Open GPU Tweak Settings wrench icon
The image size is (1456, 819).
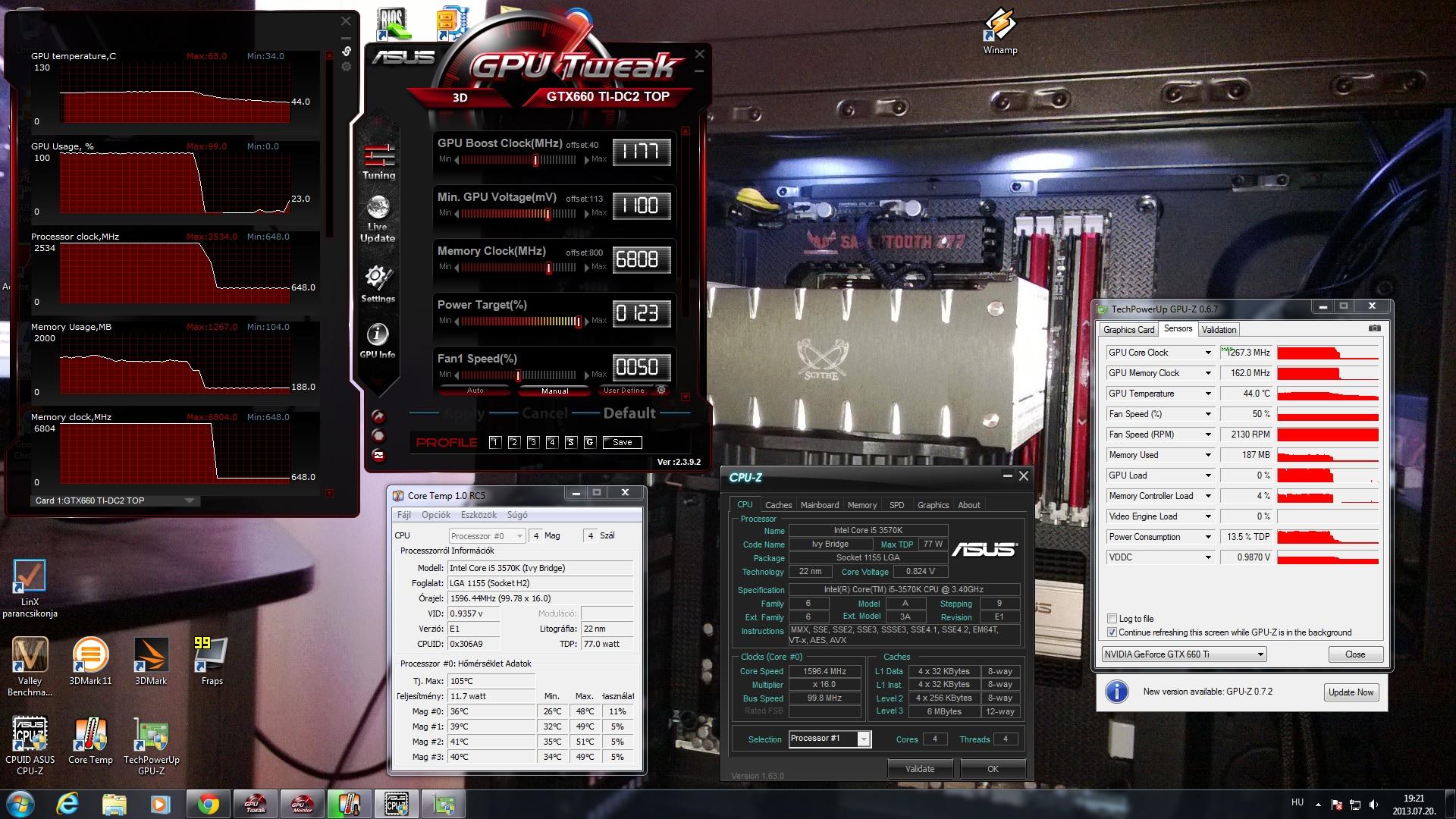(x=378, y=284)
